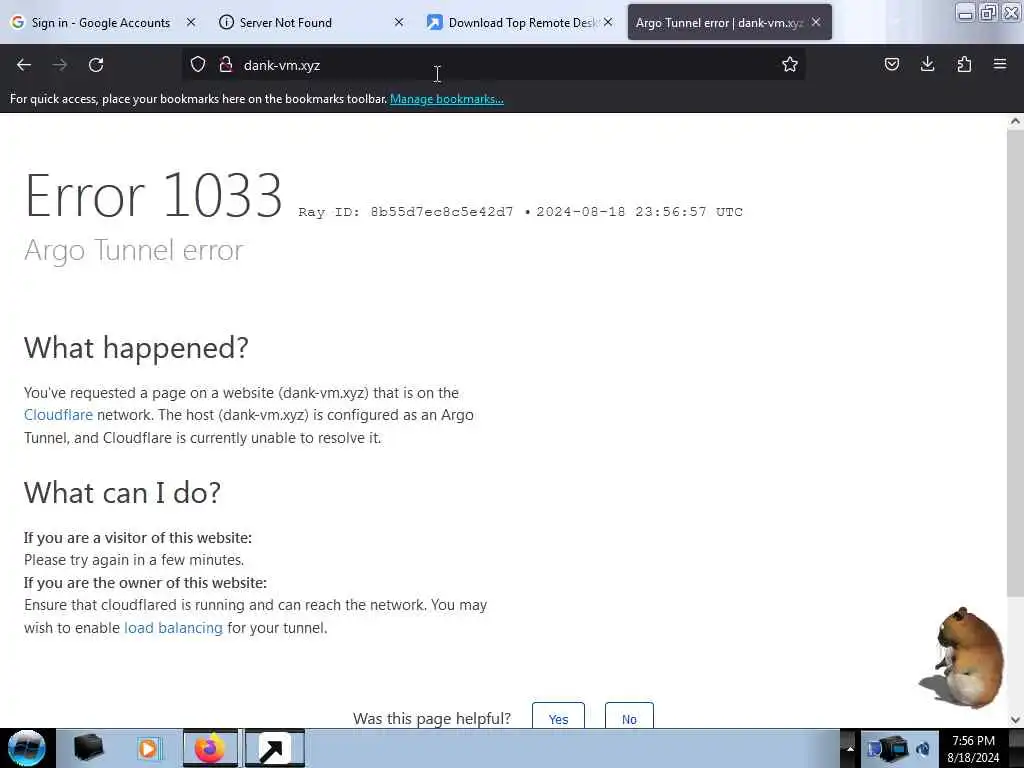Click the page scrollbar up arrow
Image resolution: width=1024 pixels, height=768 pixels.
tap(1015, 121)
